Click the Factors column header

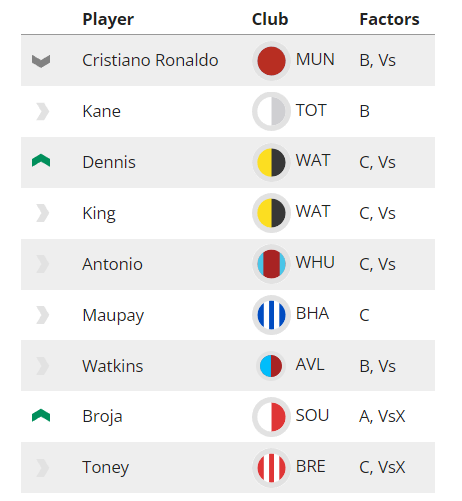pyautogui.click(x=389, y=19)
